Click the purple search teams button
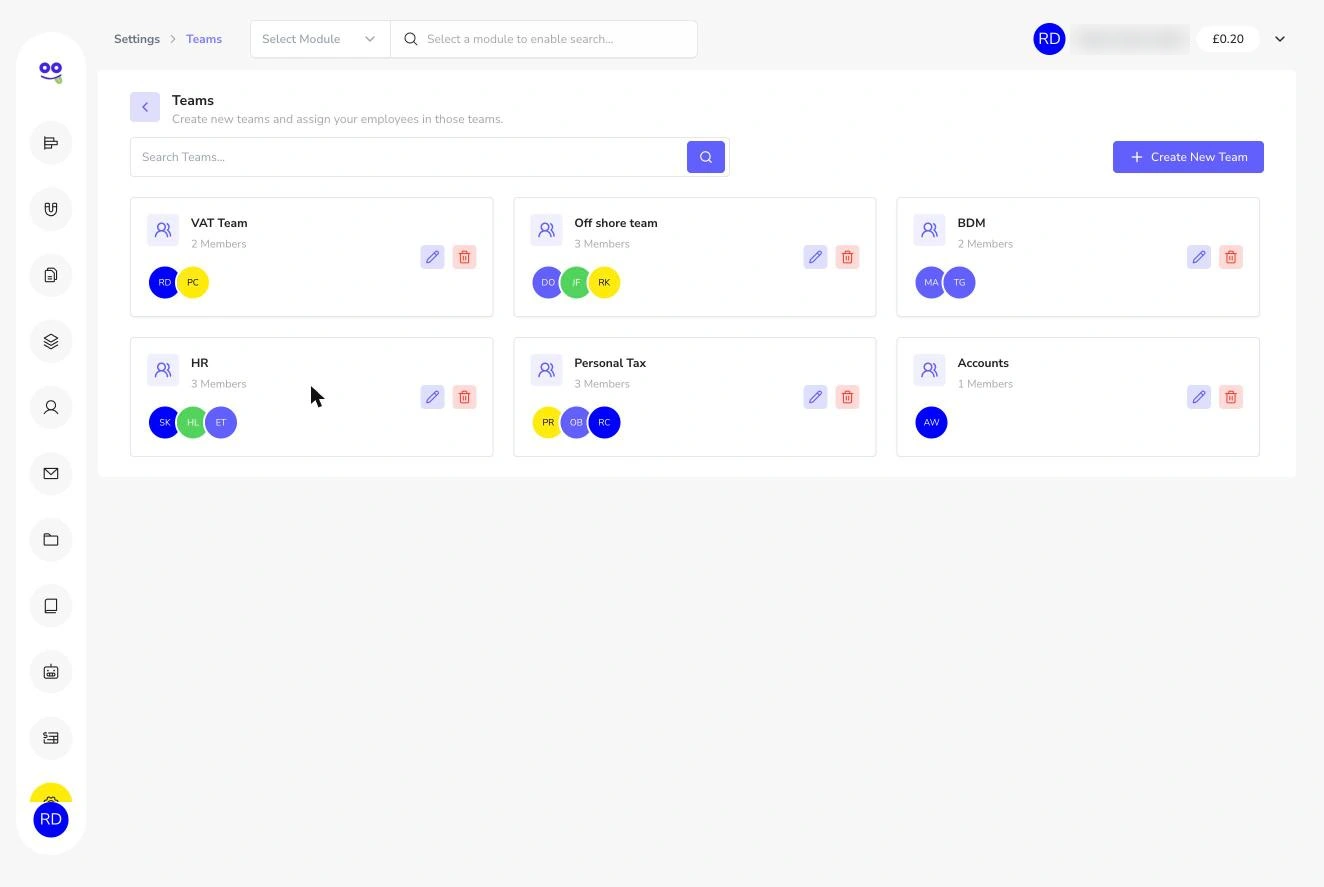1324x887 pixels. click(706, 157)
